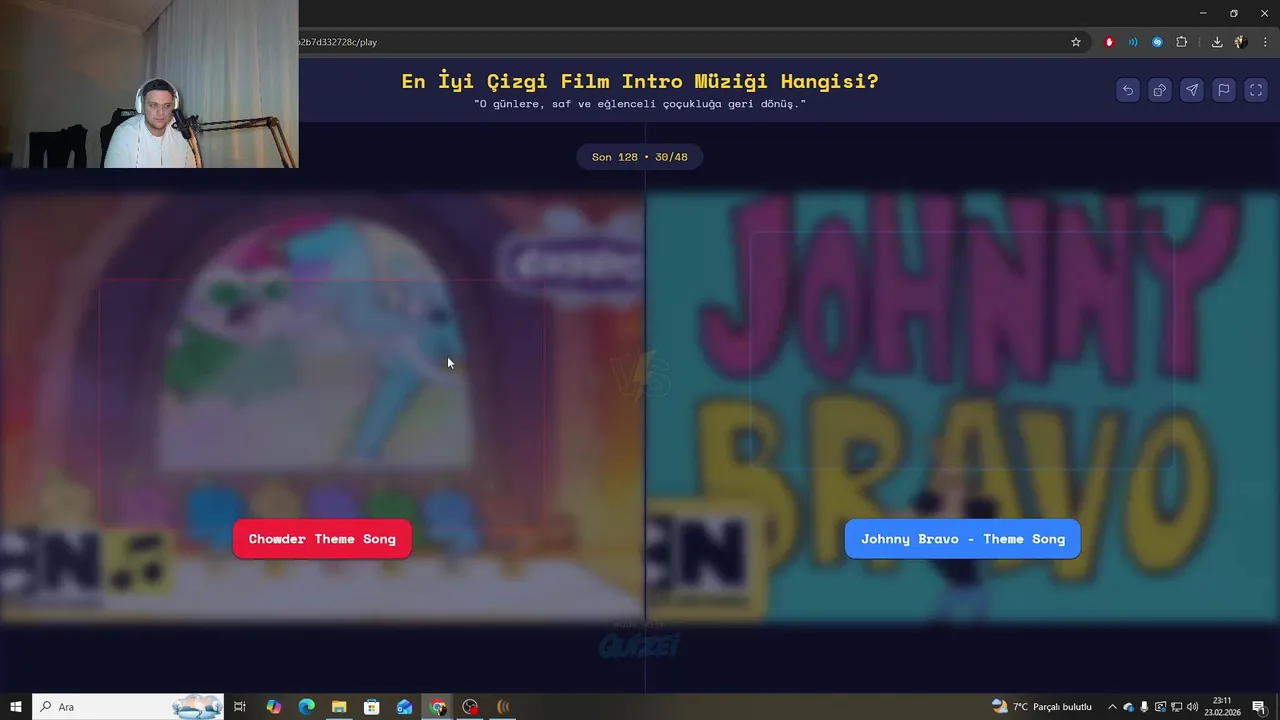This screenshot has height=720, width=1280.
Task: Click the browser address bar URL
Action: 338,42
